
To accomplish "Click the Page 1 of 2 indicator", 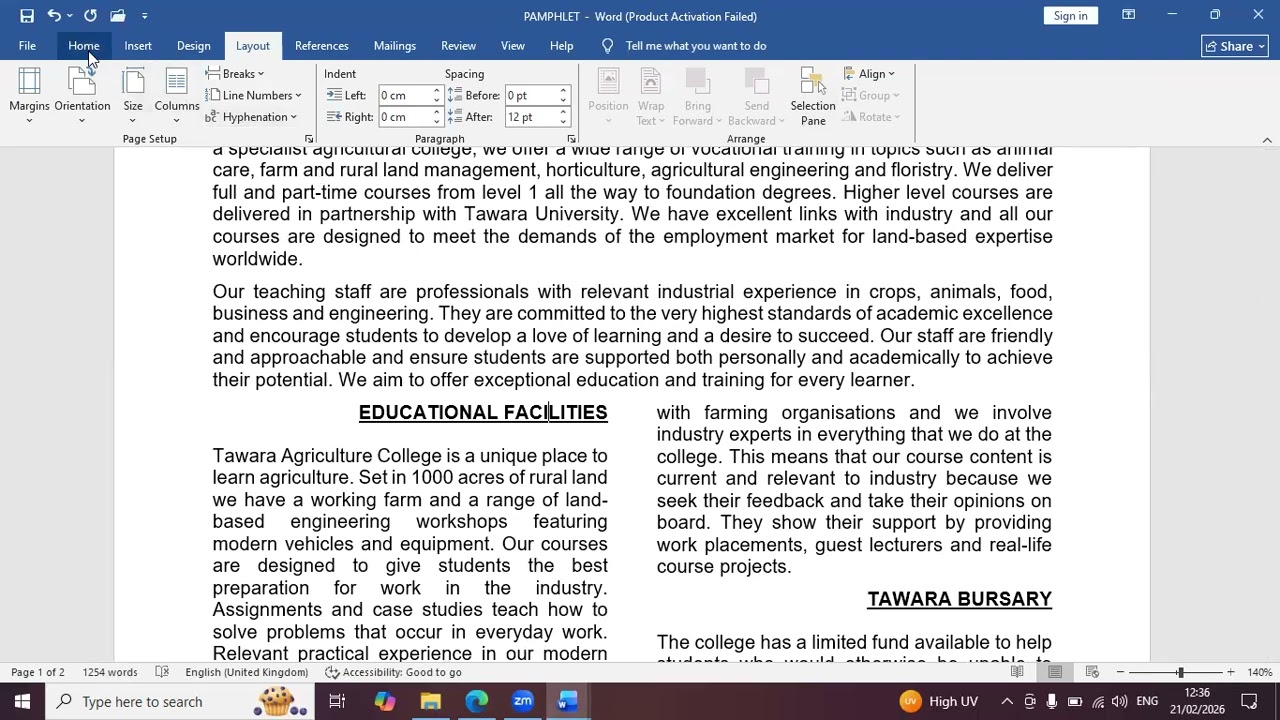I will click(x=37, y=673).
